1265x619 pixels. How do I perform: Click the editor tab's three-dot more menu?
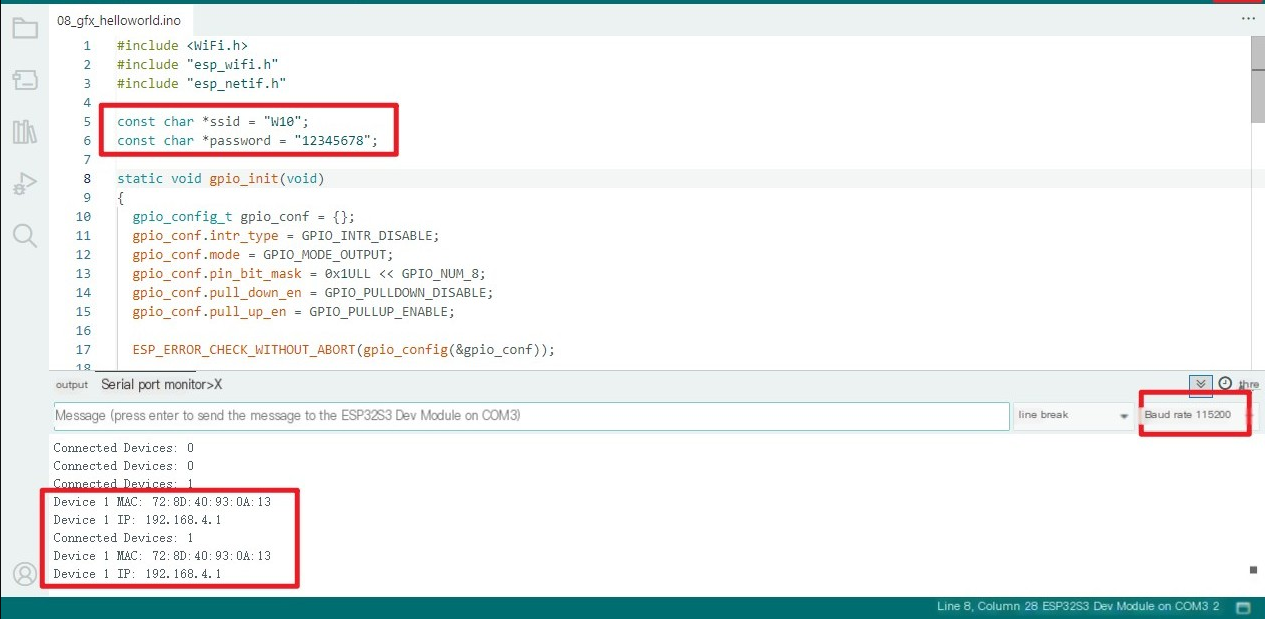1248,18
